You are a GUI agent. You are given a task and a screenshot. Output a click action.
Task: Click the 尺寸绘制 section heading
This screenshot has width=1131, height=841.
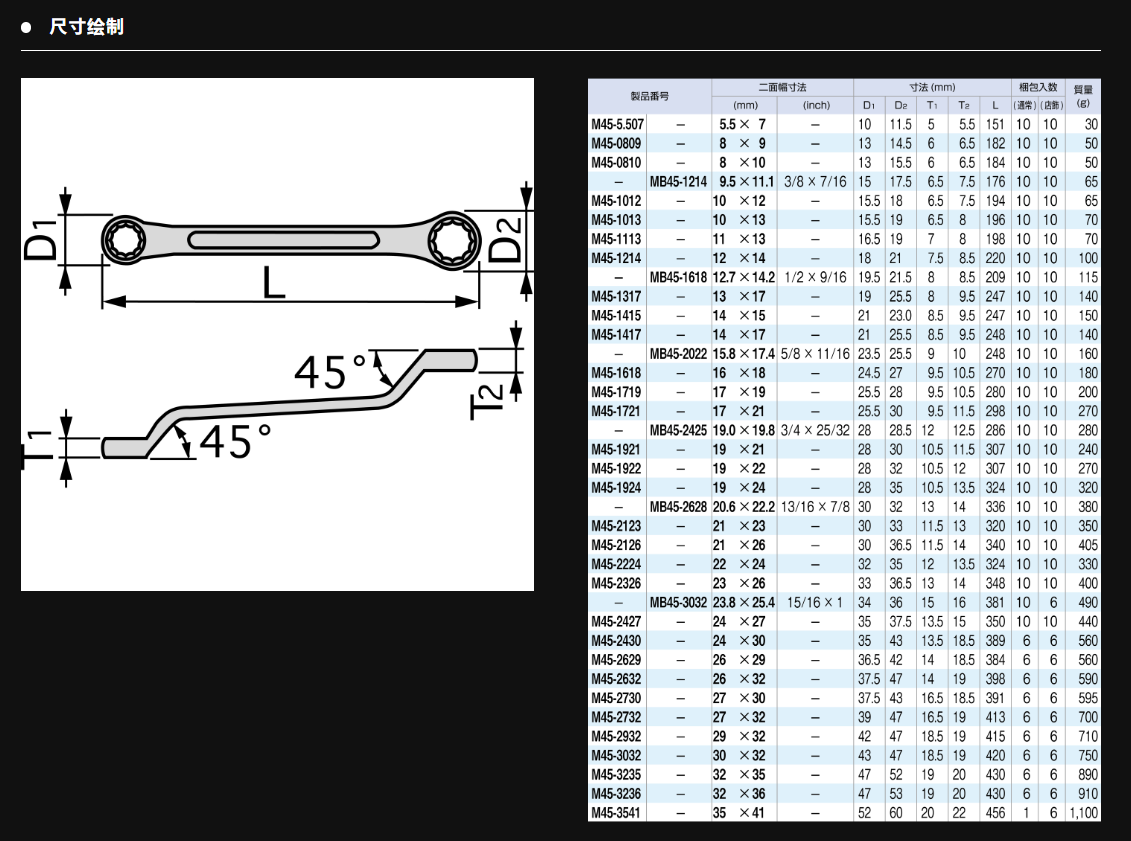tap(86, 27)
